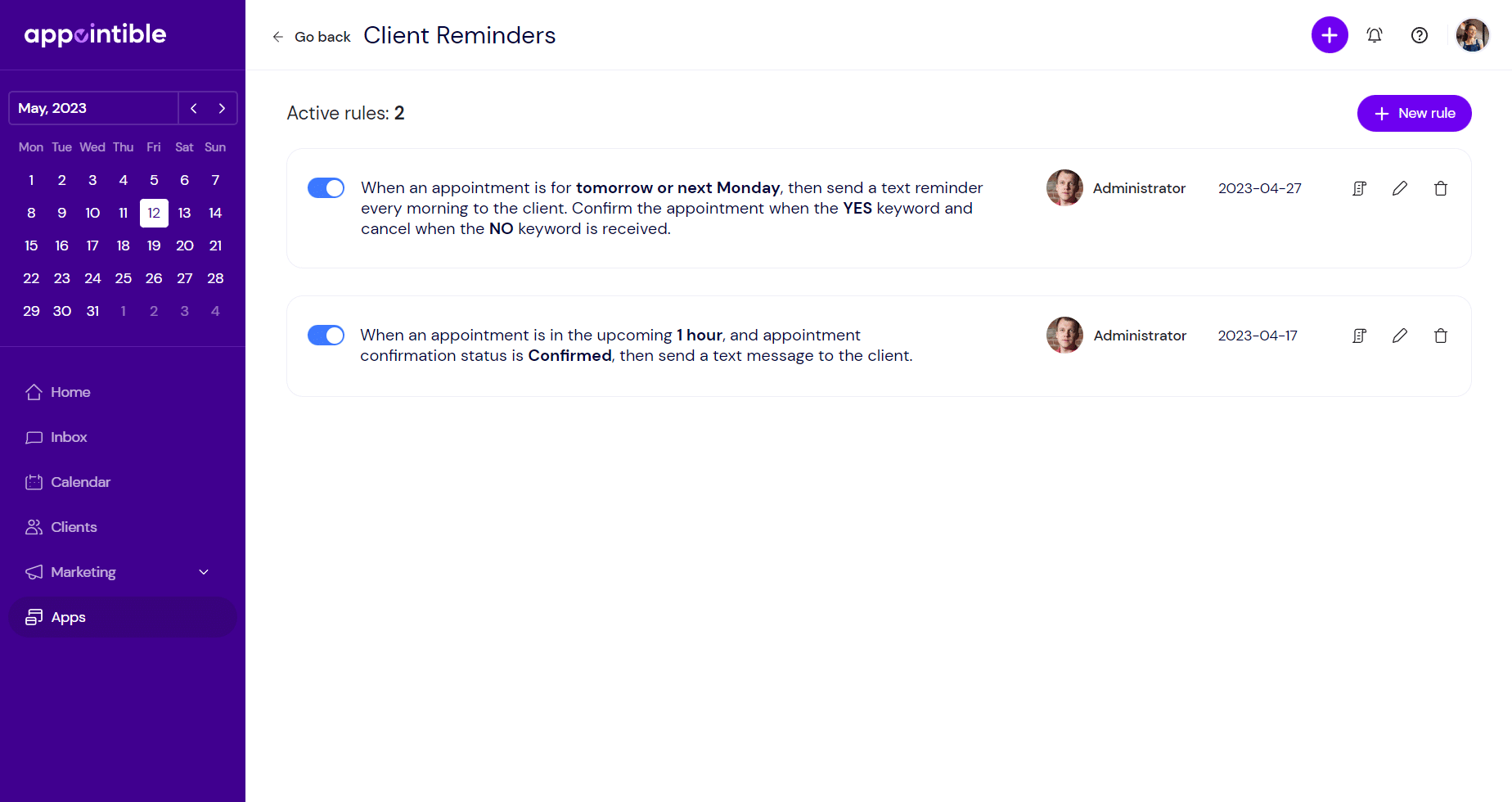The width and height of the screenshot is (1512, 802).
Task: Go to the next month in the mini calendar
Action: [222, 108]
